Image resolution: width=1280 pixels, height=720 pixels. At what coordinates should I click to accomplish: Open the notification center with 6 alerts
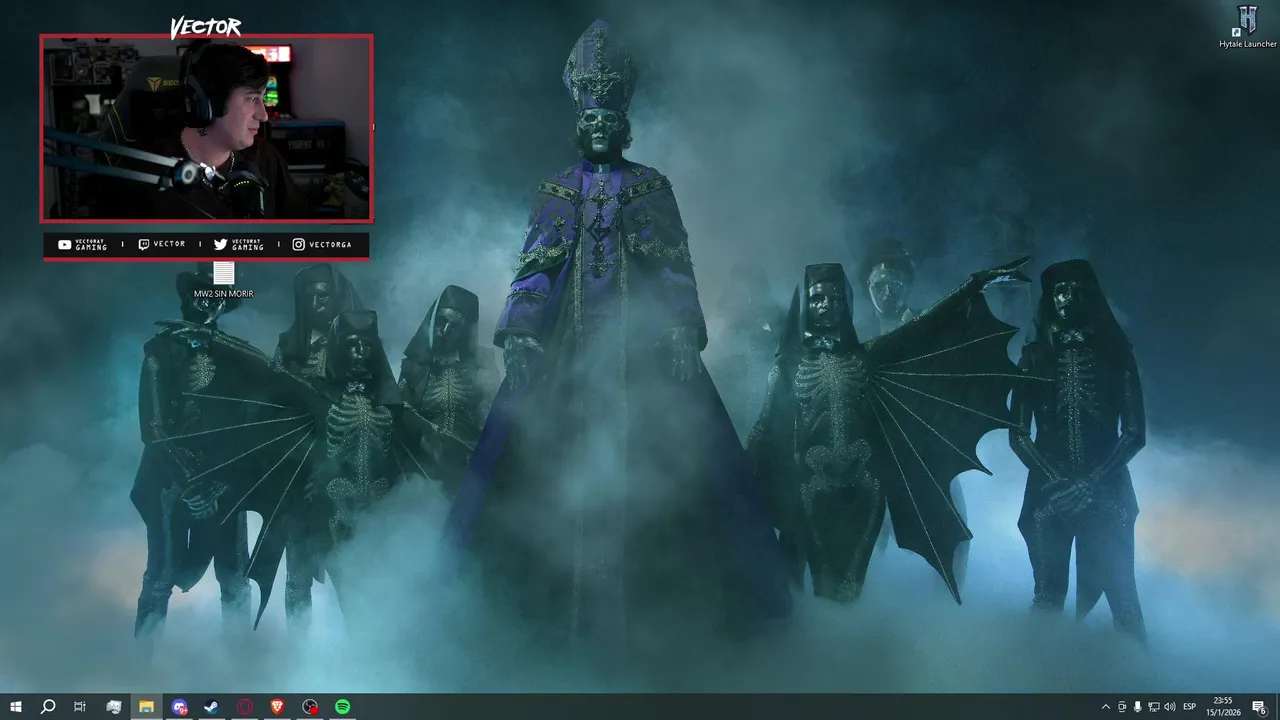1260,707
